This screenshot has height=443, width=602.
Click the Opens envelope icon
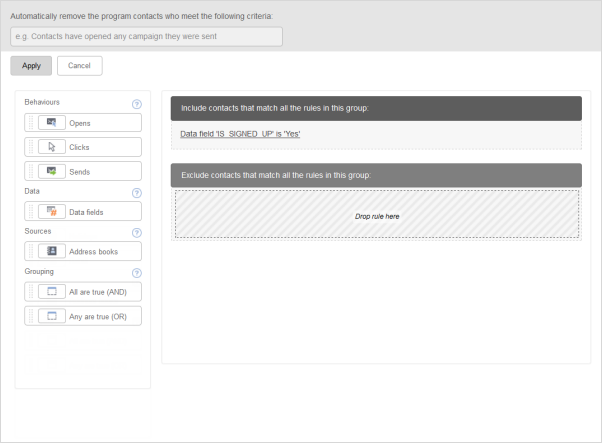(51, 122)
